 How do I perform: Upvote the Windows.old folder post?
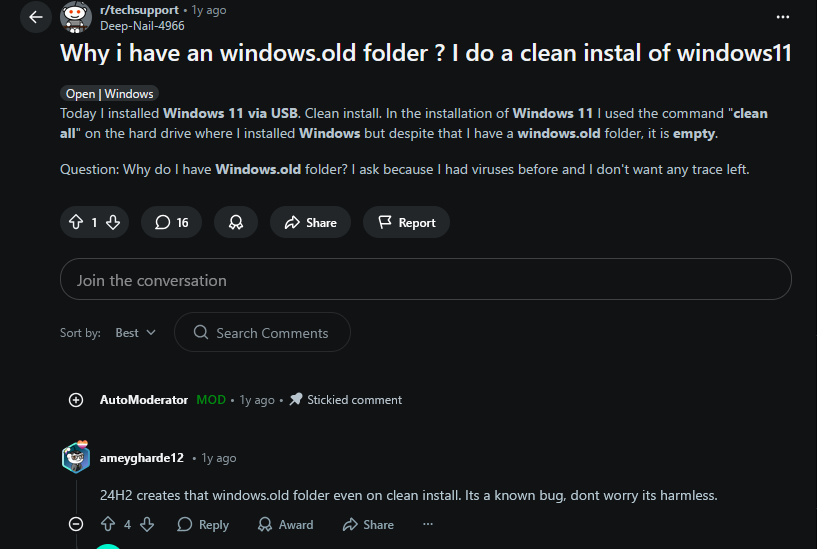(76, 222)
